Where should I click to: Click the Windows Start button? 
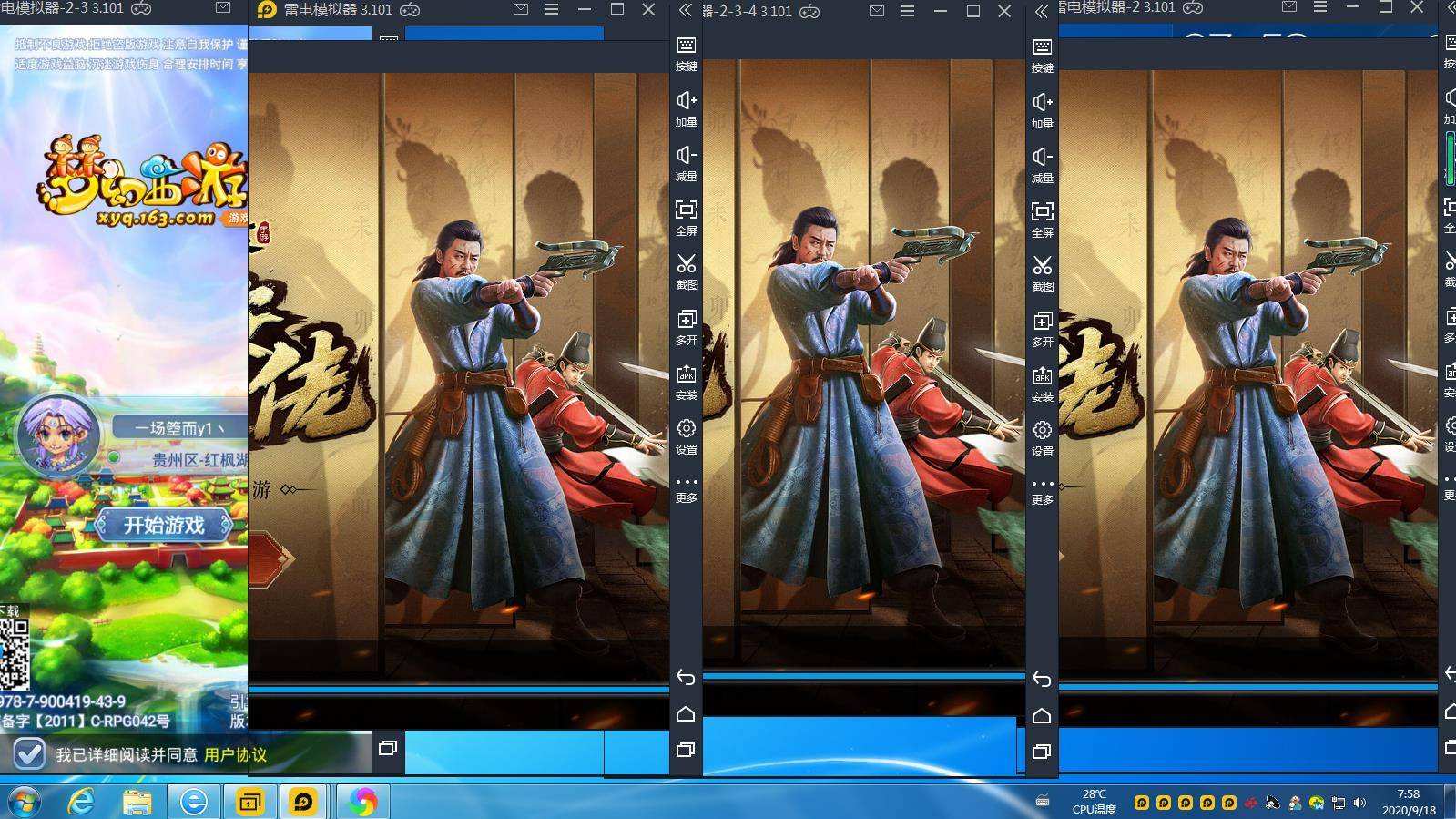(24, 802)
